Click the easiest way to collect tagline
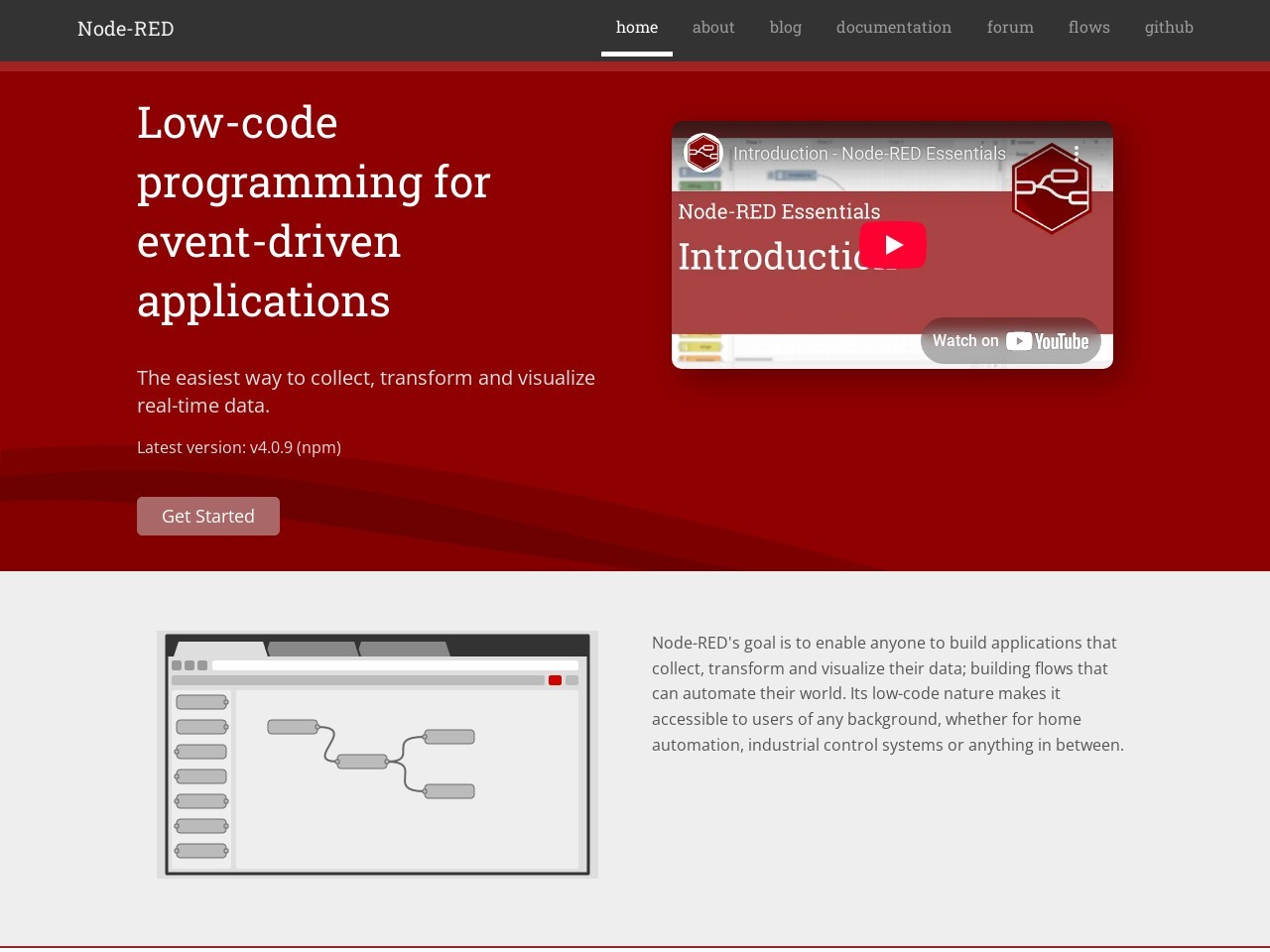The image size is (1270, 952). pos(366,392)
